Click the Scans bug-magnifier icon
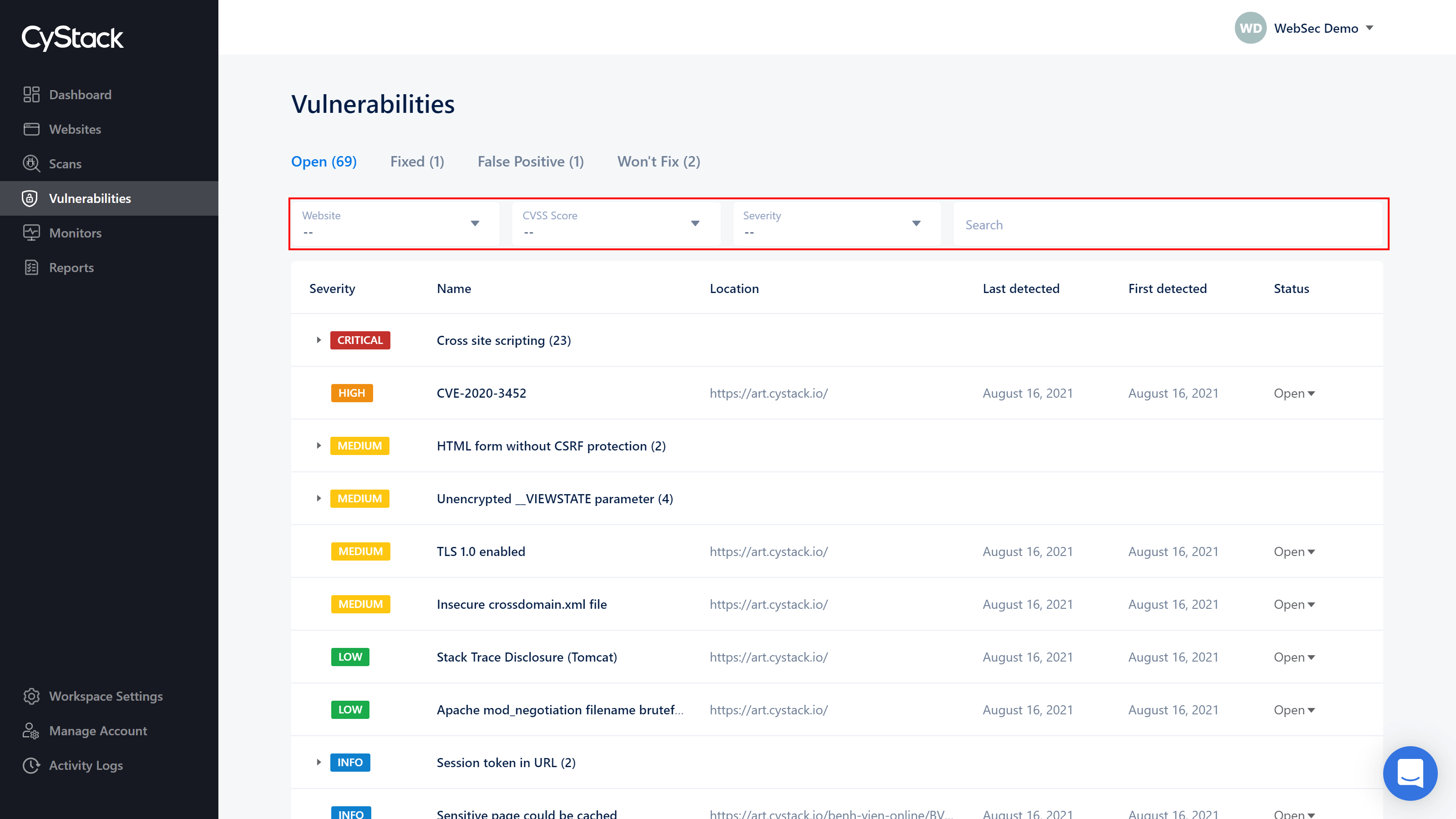The width and height of the screenshot is (1456, 819). (x=32, y=163)
